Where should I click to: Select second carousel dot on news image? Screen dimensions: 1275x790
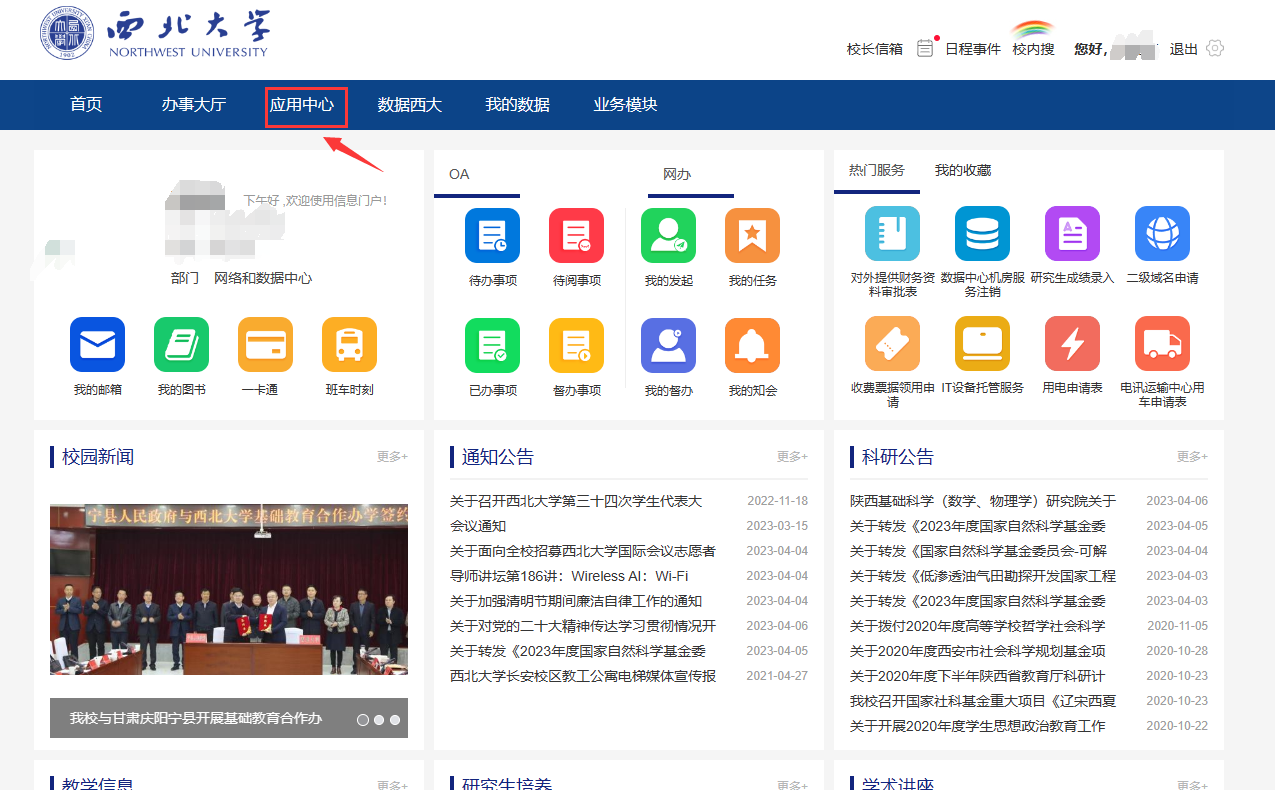tap(379, 719)
